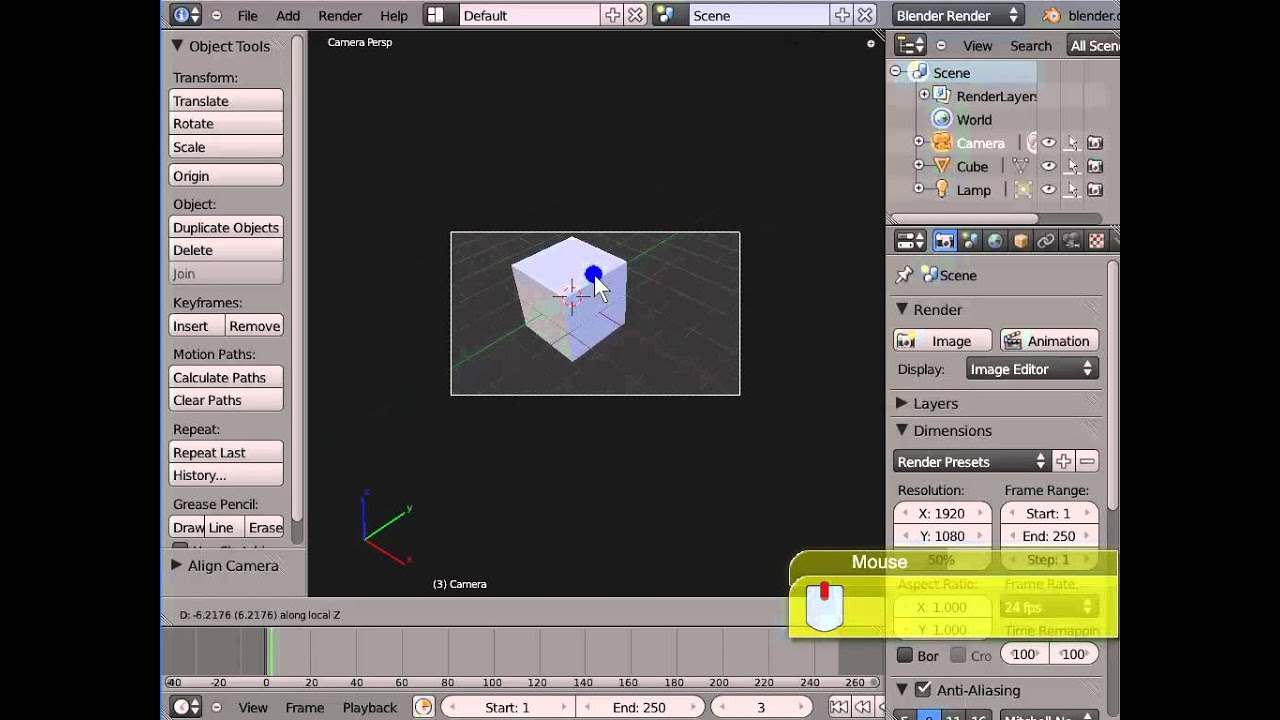The width and height of the screenshot is (1280, 720).
Task: Pin the Scene properties context
Action: coord(904,275)
